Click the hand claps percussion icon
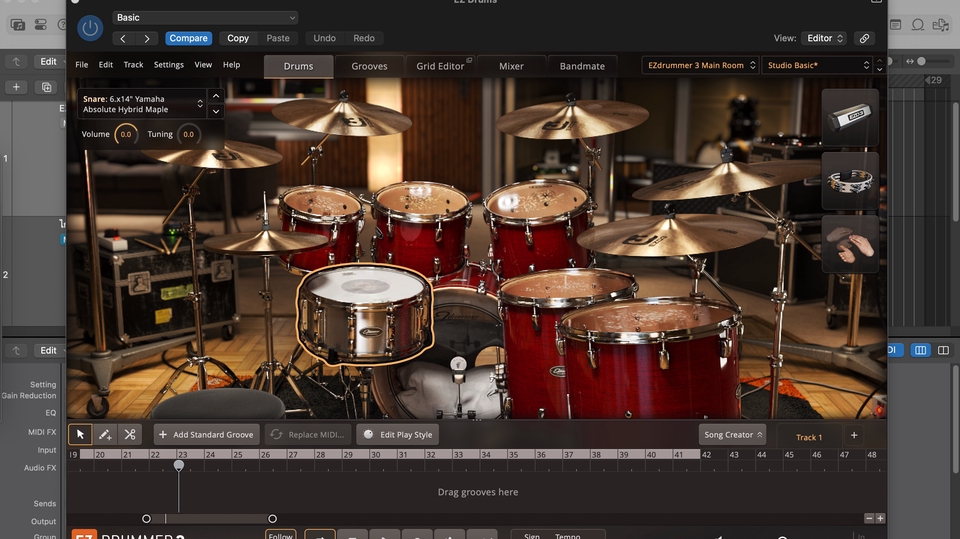960x539 pixels. (850, 244)
